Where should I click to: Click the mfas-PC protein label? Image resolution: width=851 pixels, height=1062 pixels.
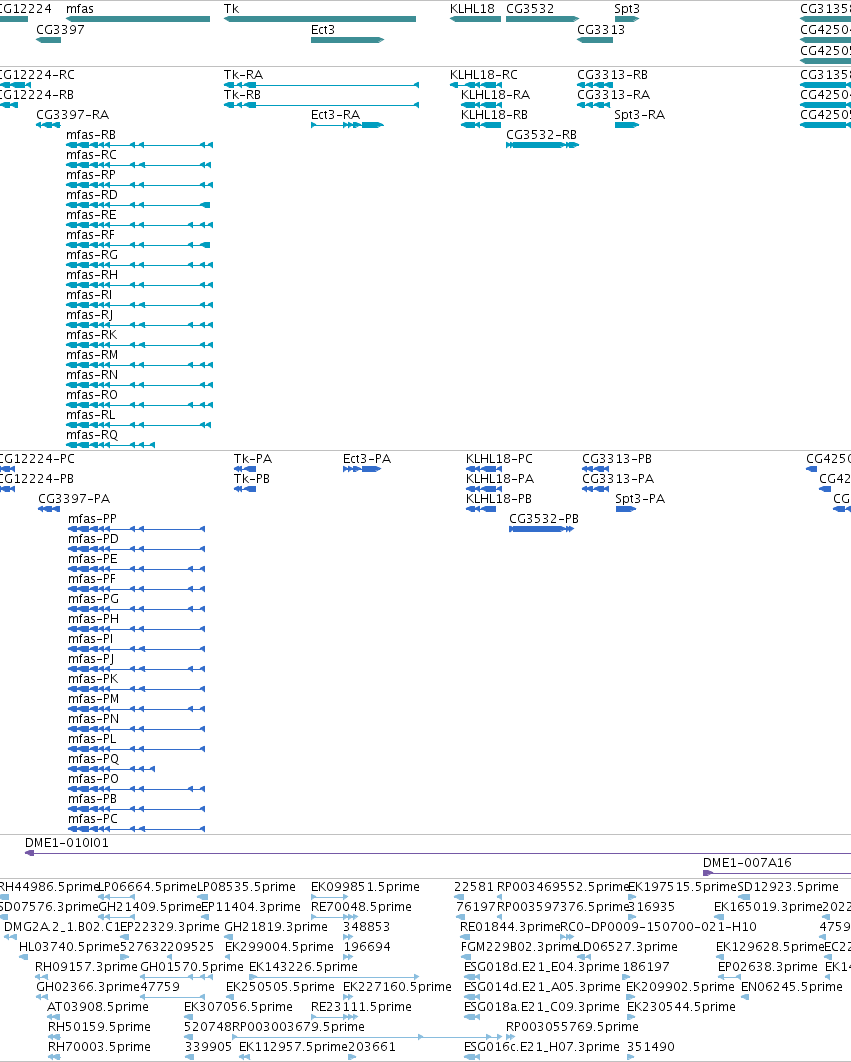click(x=93, y=819)
